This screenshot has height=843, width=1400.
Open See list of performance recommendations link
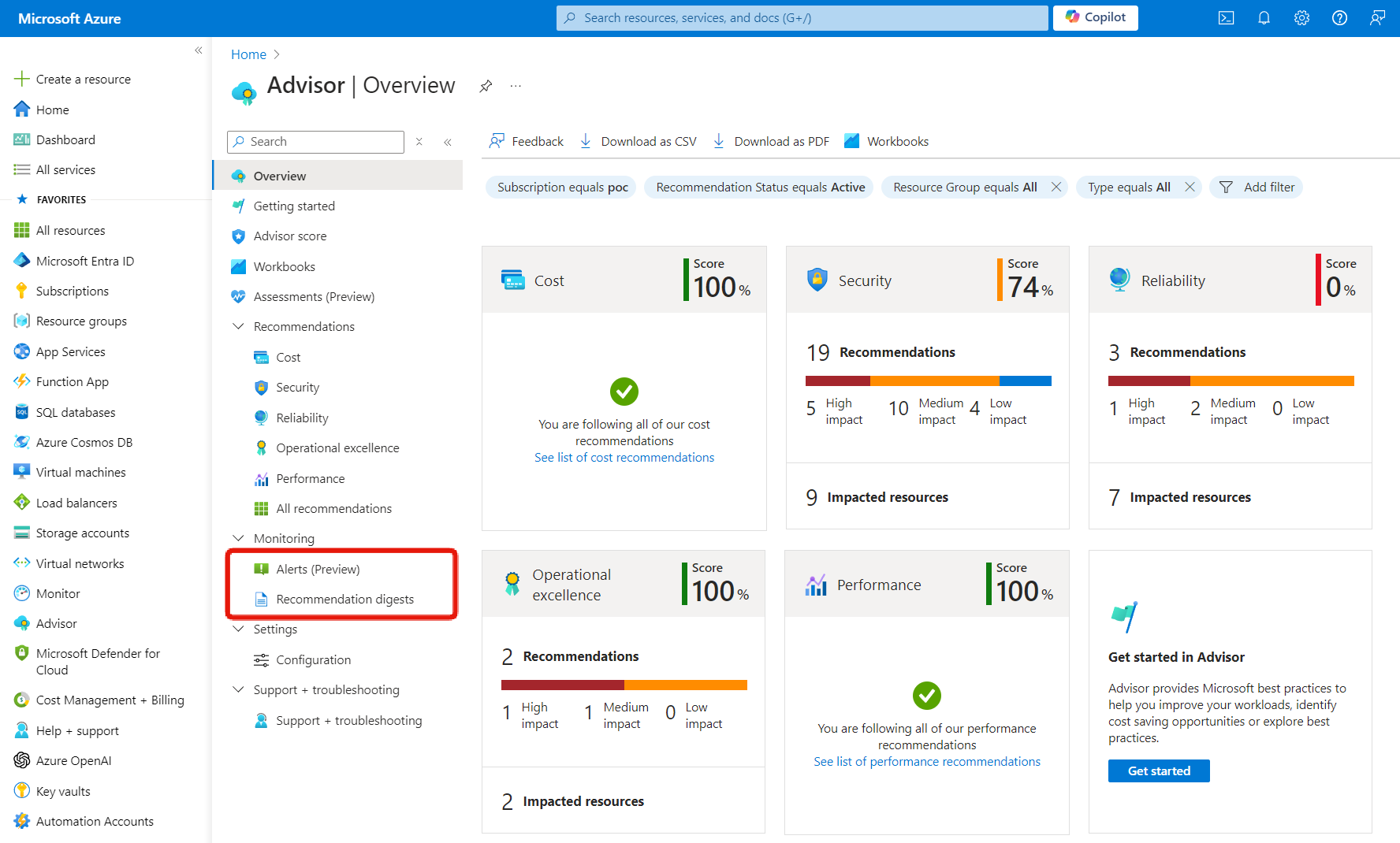pyautogui.click(x=927, y=761)
